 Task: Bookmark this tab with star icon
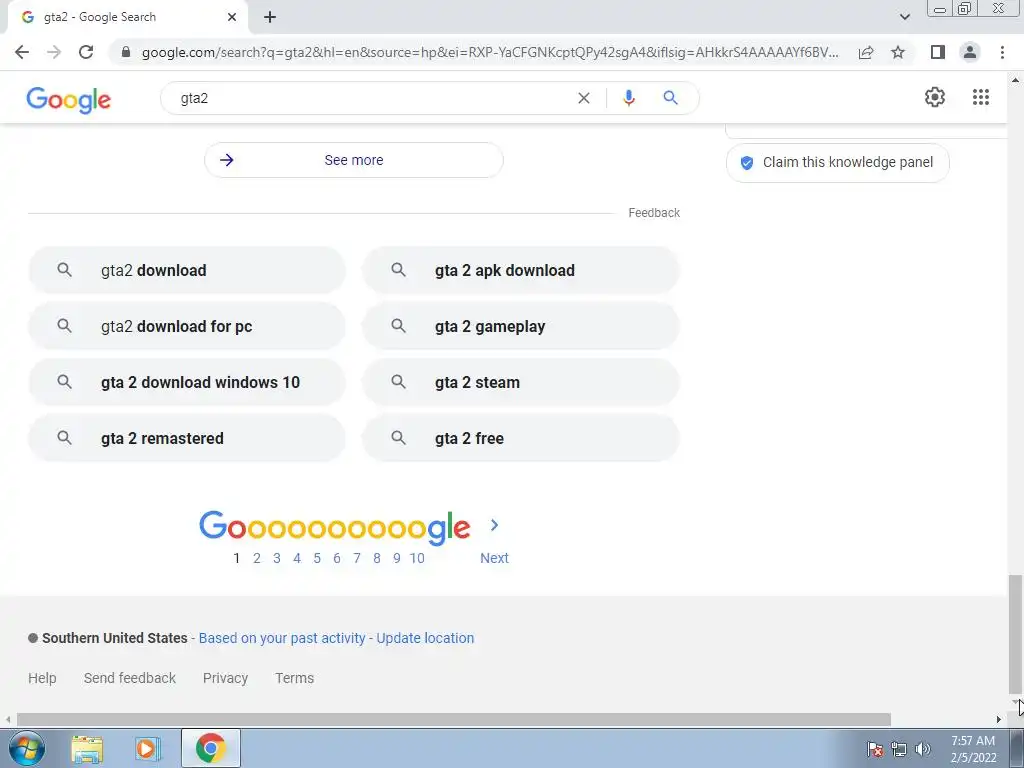click(x=898, y=52)
